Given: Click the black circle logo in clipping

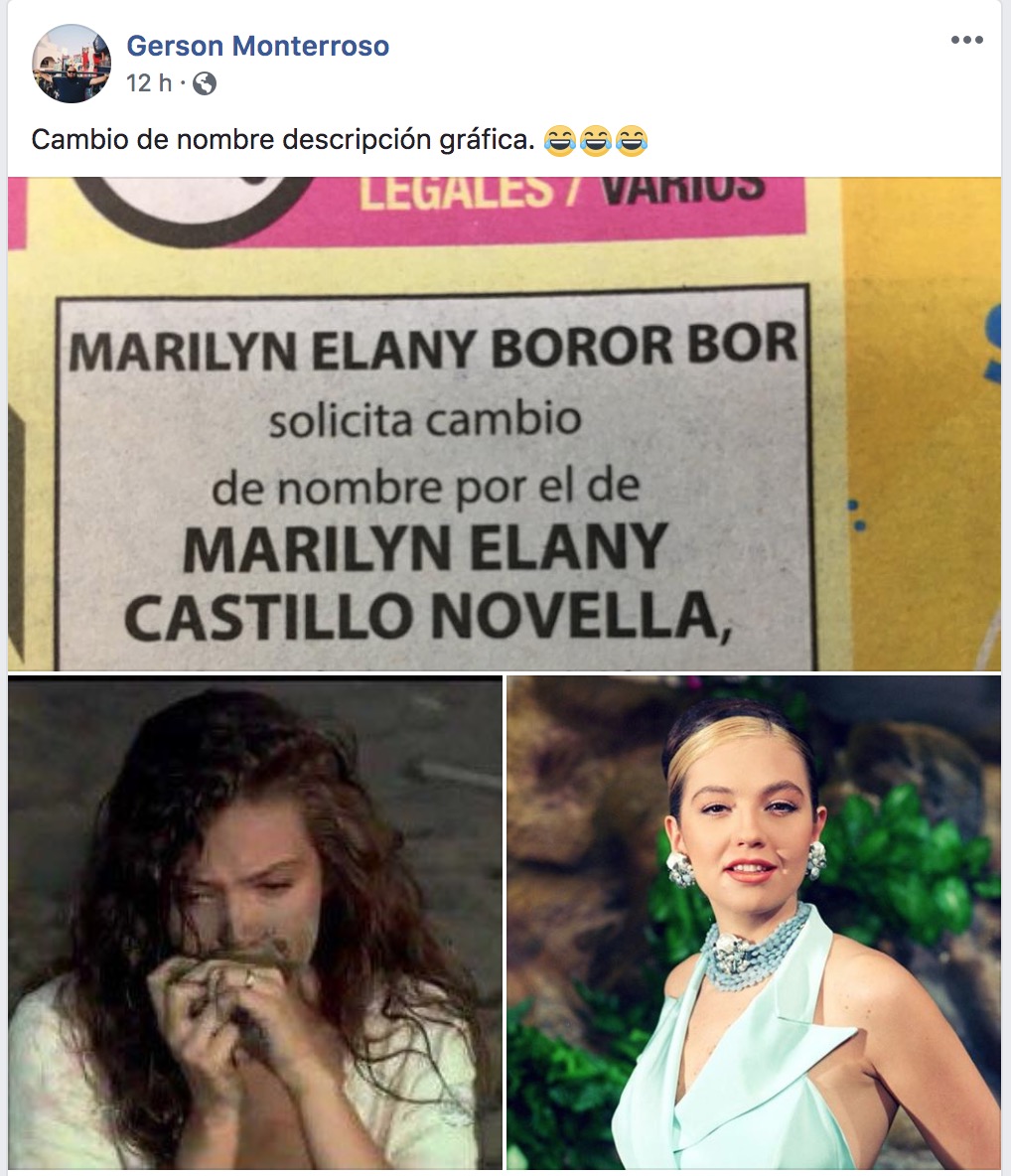Looking at the screenshot, I should (195, 207).
